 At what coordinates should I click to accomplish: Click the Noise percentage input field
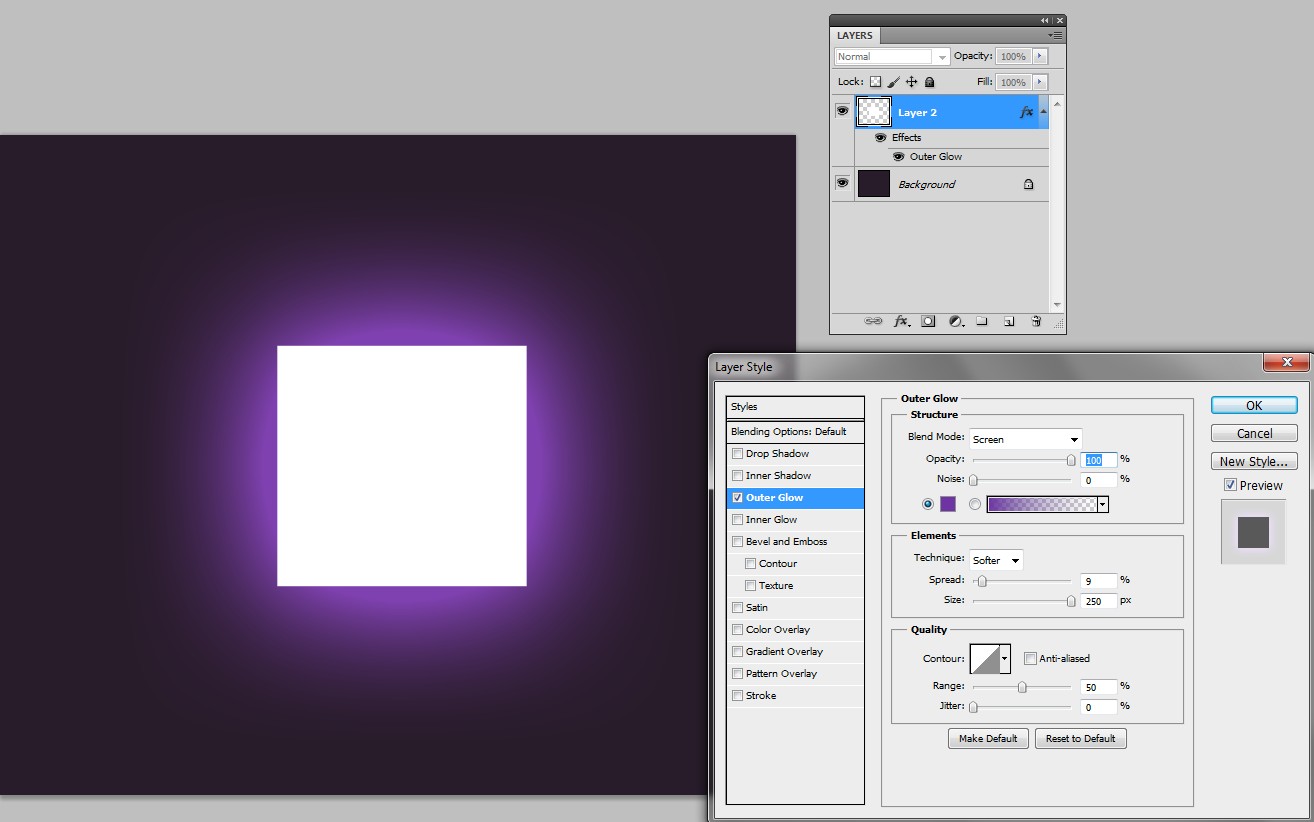click(x=1099, y=480)
